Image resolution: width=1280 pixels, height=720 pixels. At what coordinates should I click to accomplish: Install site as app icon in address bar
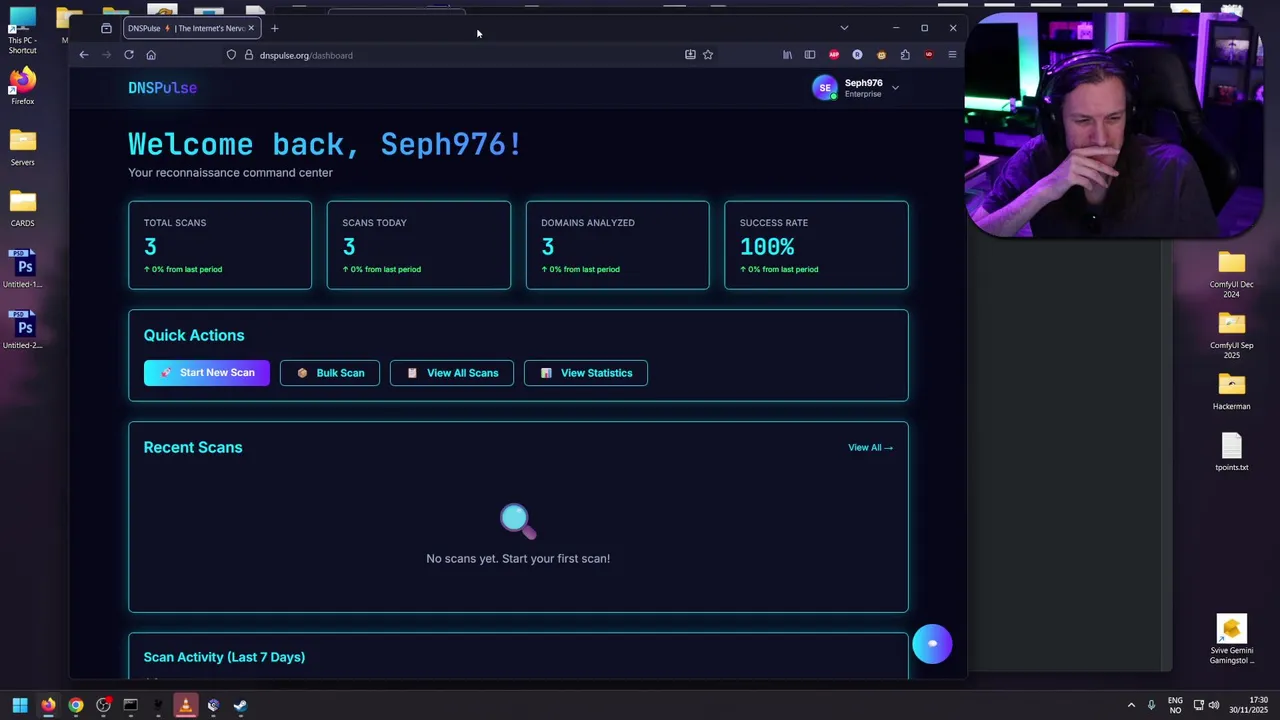[x=690, y=55]
